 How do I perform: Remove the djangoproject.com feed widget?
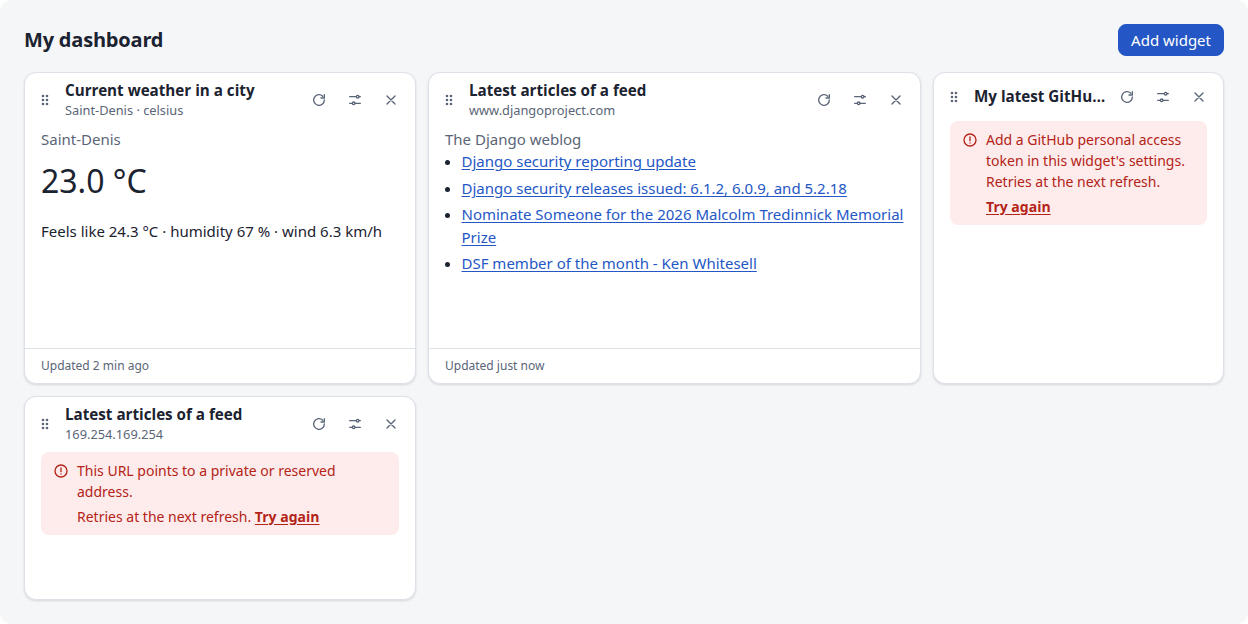[896, 100]
